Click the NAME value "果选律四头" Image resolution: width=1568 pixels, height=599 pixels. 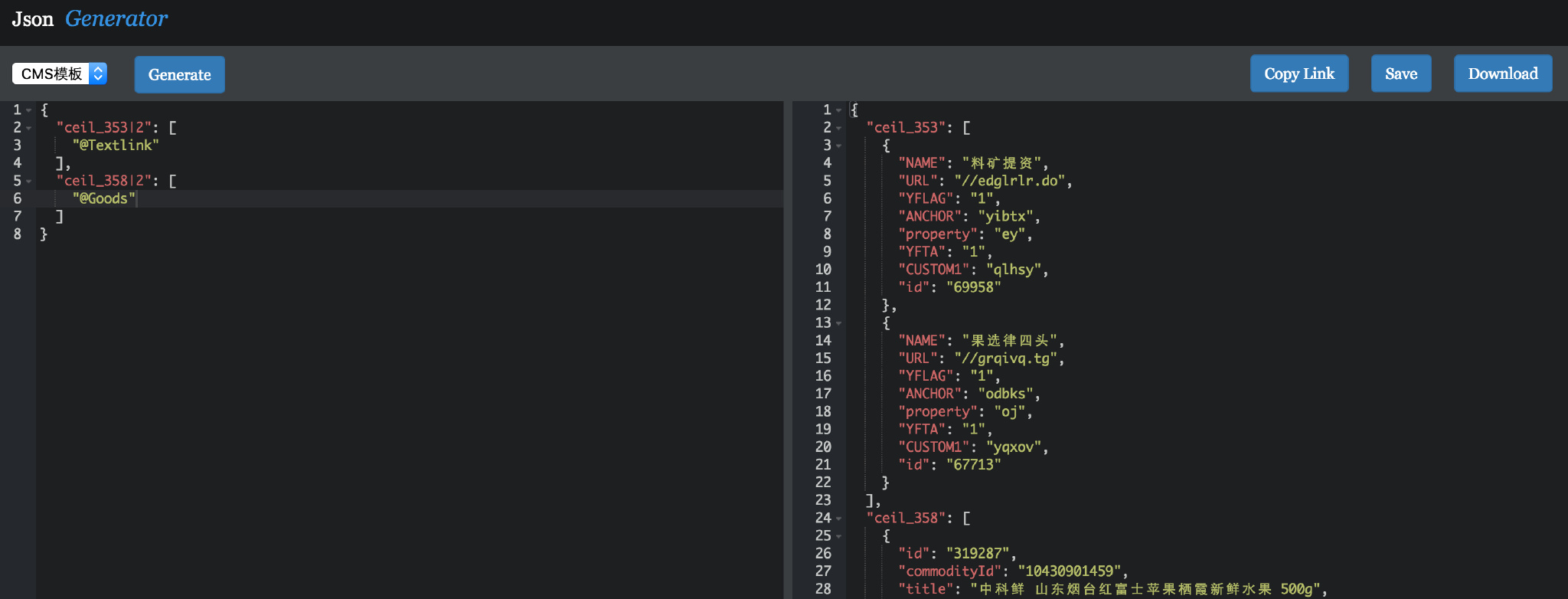point(1010,340)
